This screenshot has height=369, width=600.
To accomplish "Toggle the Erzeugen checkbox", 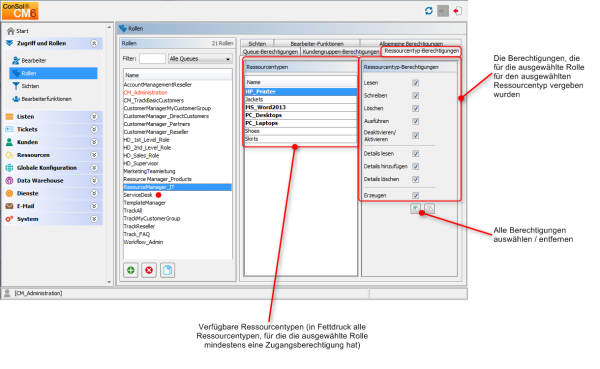I will click(416, 195).
